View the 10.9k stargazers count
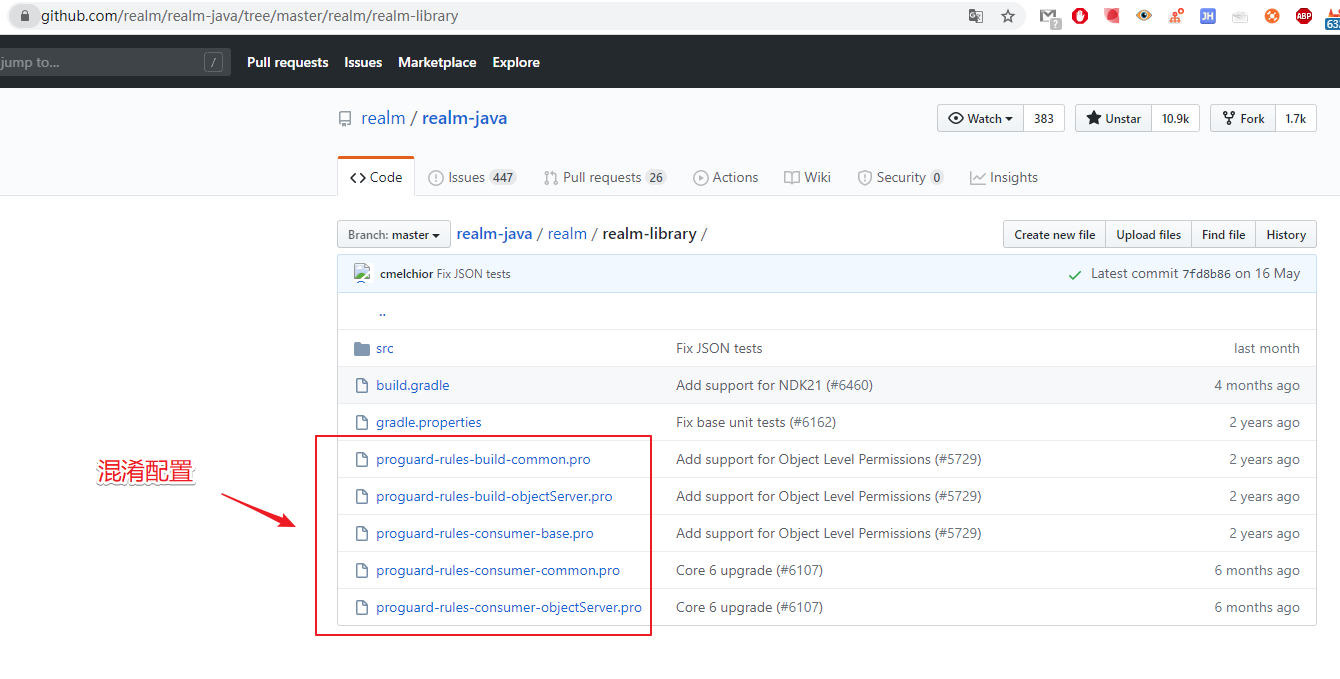The image size is (1340, 679). [1175, 118]
